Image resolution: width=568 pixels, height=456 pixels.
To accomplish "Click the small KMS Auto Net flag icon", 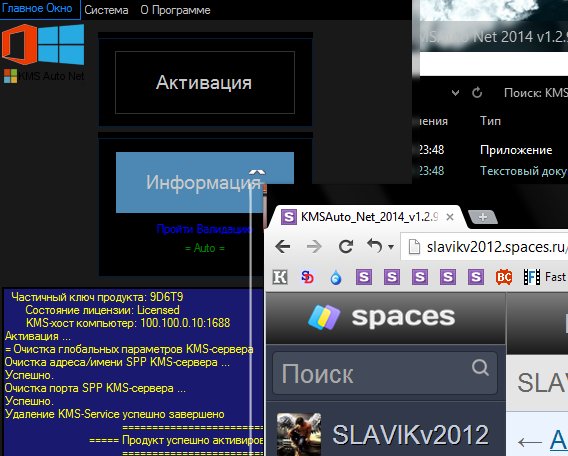I will click(x=11, y=76).
